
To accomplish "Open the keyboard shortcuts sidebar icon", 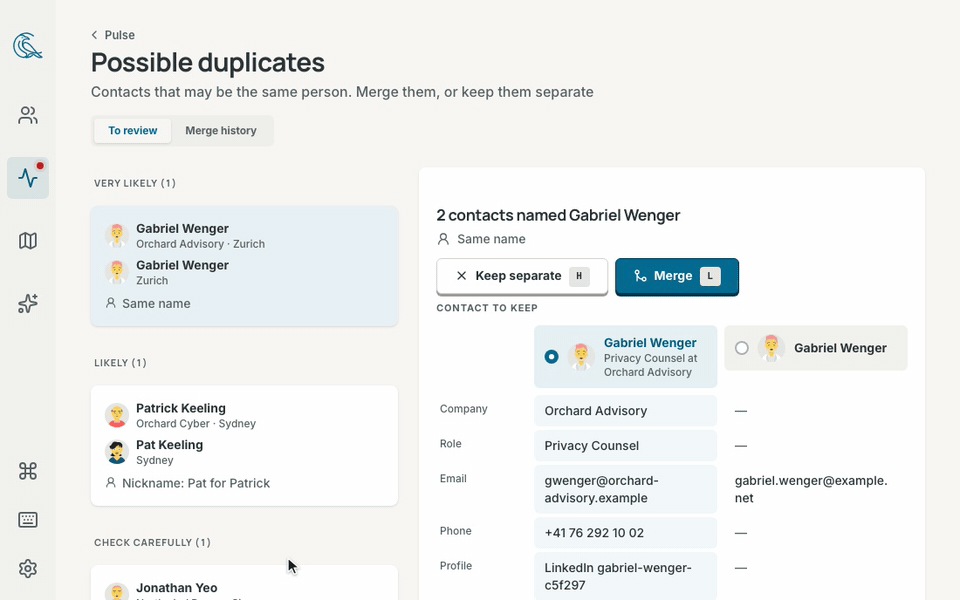I will pos(28,520).
